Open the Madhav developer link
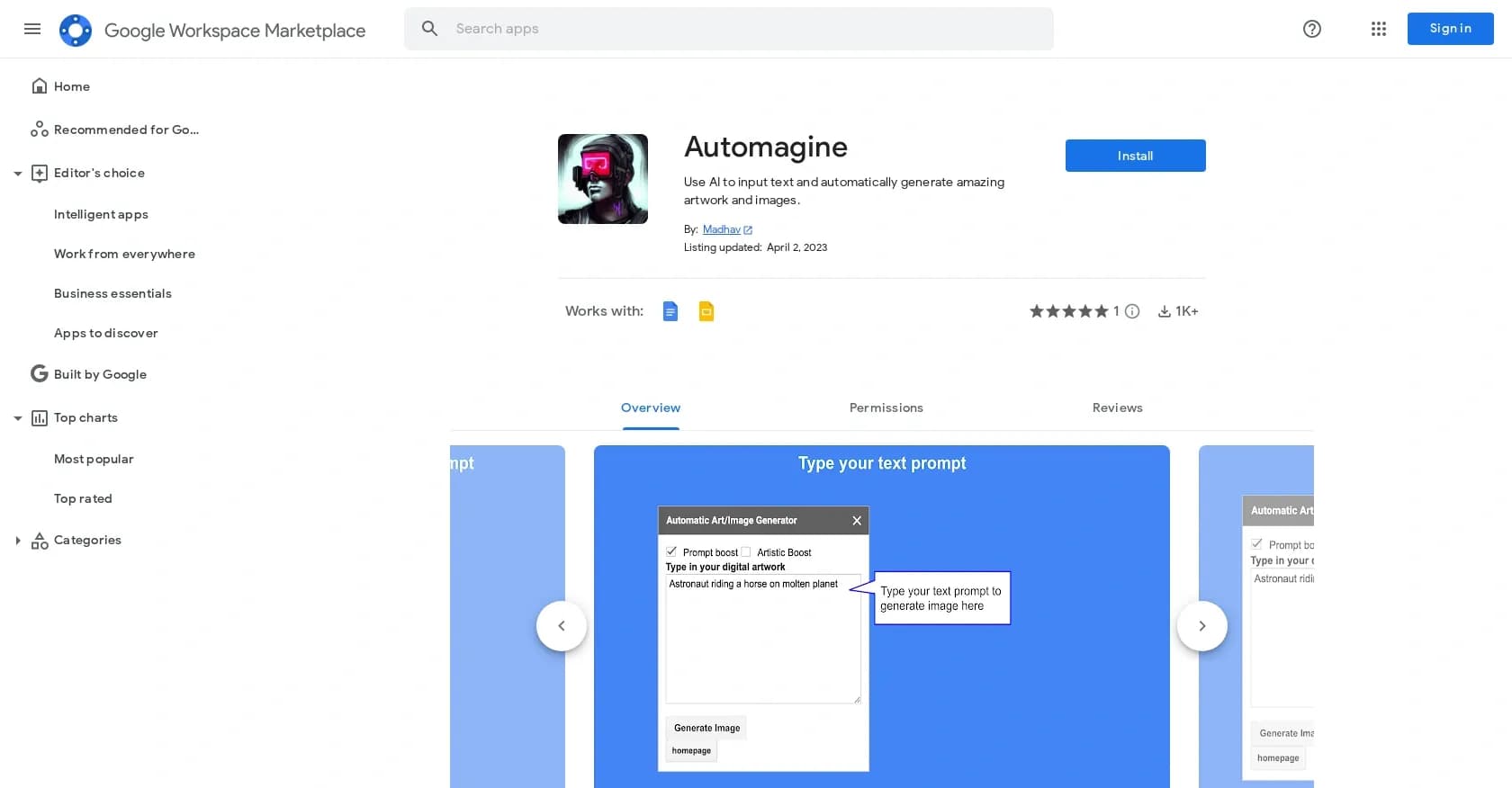The width and height of the screenshot is (1512, 788). tap(722, 230)
